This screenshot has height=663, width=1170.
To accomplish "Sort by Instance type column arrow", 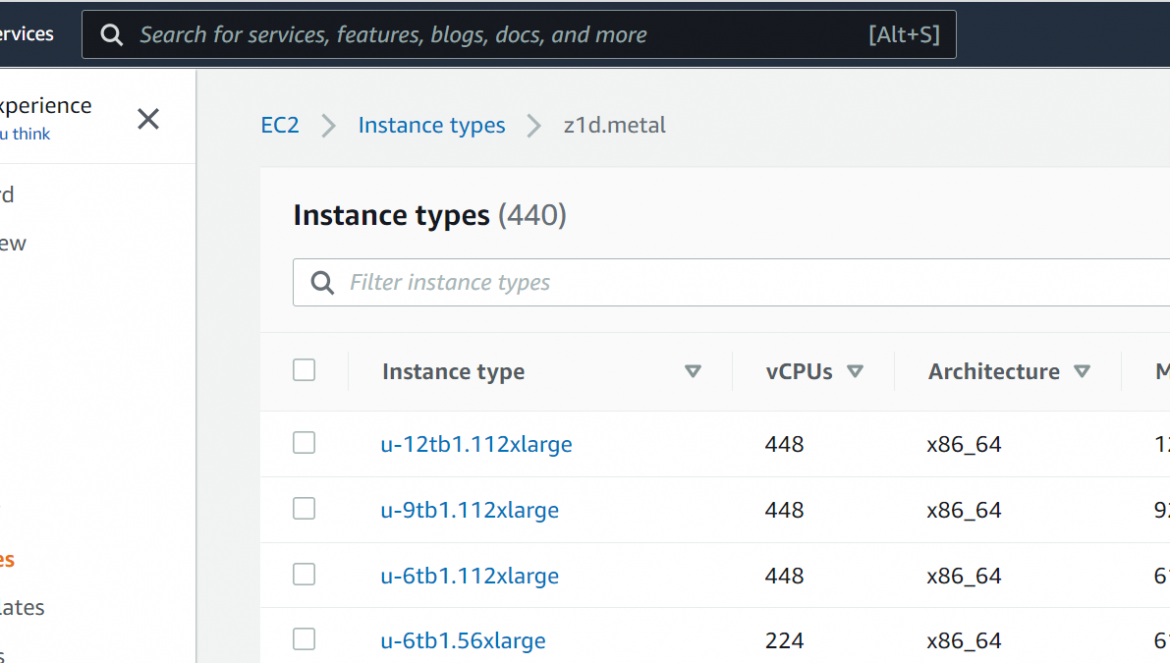I will click(692, 371).
